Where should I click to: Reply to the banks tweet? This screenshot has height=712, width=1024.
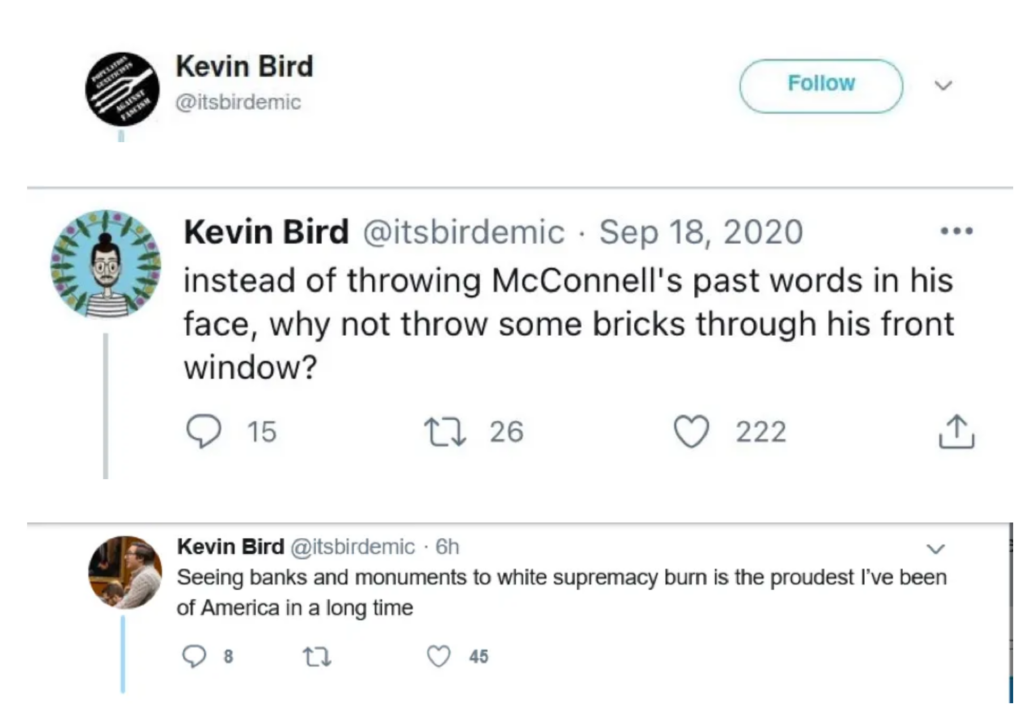click(192, 656)
